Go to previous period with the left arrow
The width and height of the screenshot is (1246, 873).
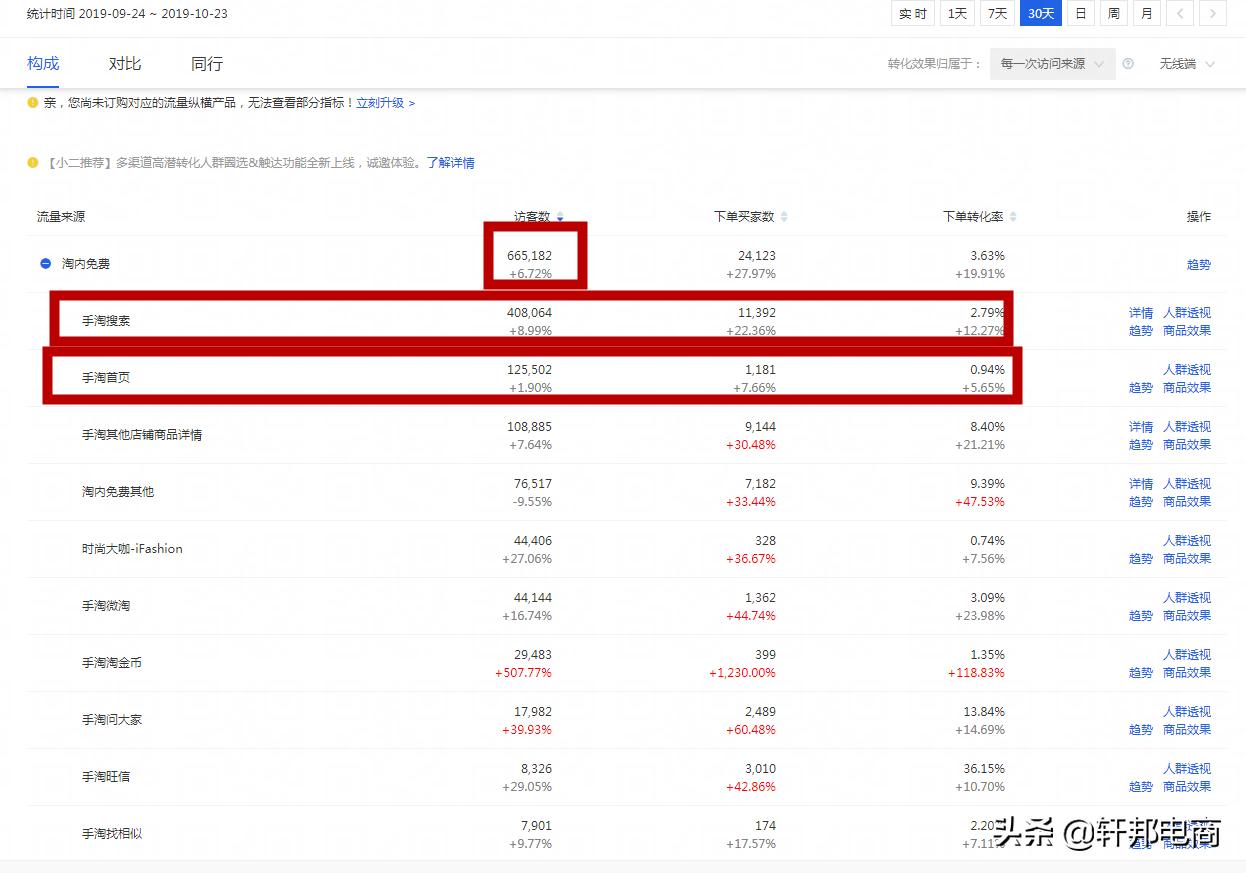pyautogui.click(x=1181, y=13)
